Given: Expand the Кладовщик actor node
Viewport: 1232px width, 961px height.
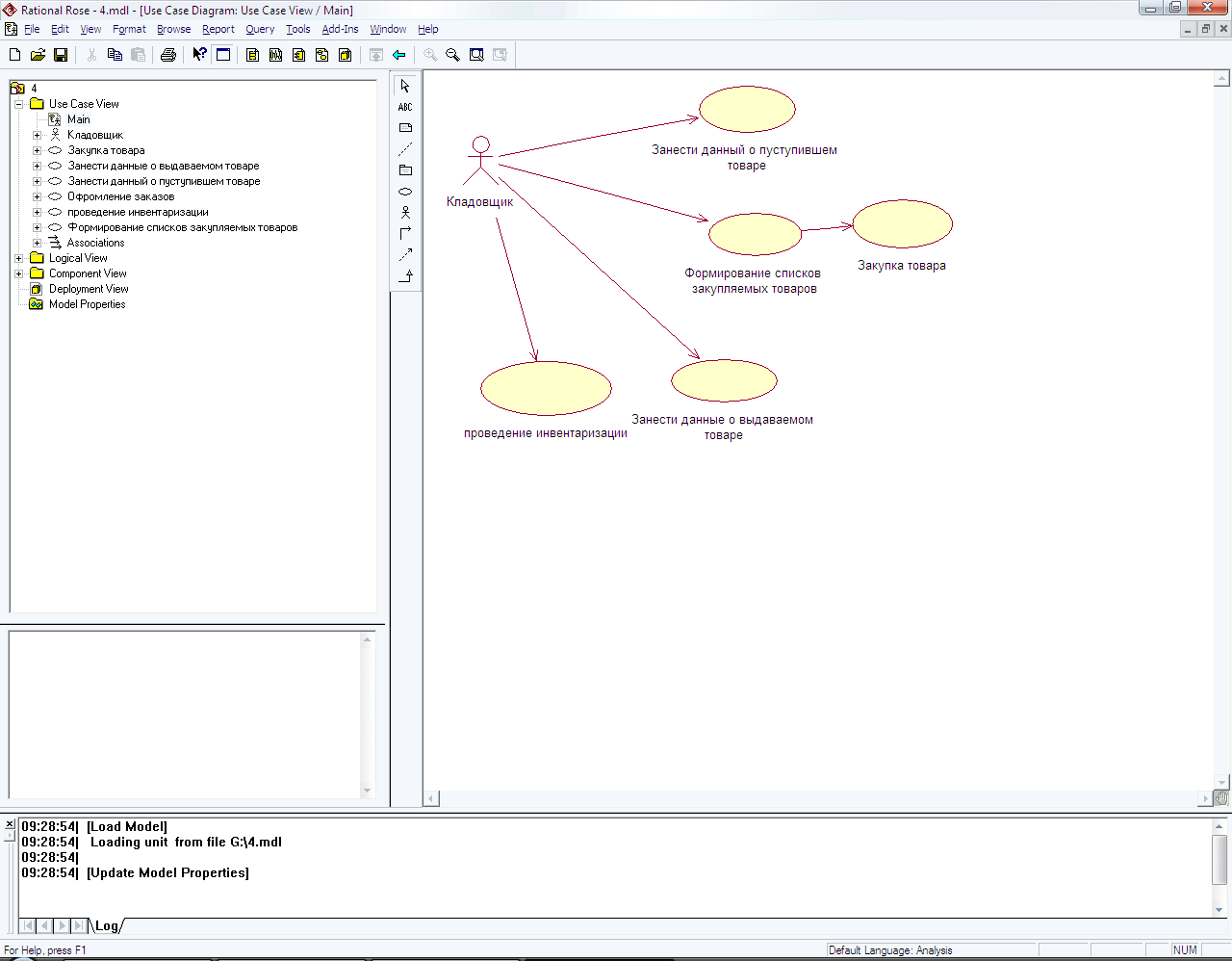Looking at the screenshot, I should (x=37, y=135).
